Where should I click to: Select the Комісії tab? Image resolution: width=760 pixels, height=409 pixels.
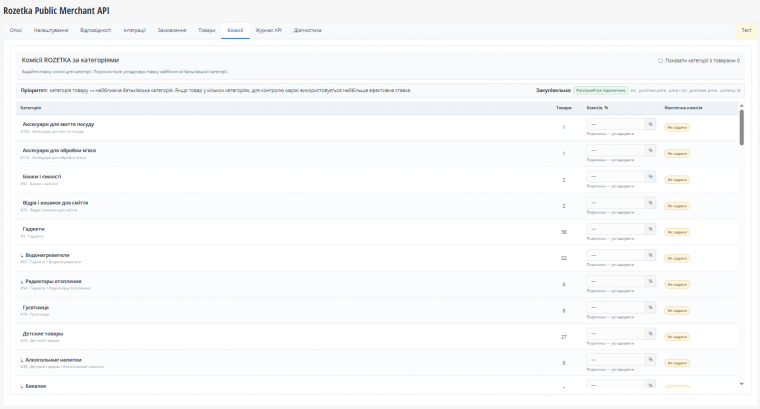235,30
